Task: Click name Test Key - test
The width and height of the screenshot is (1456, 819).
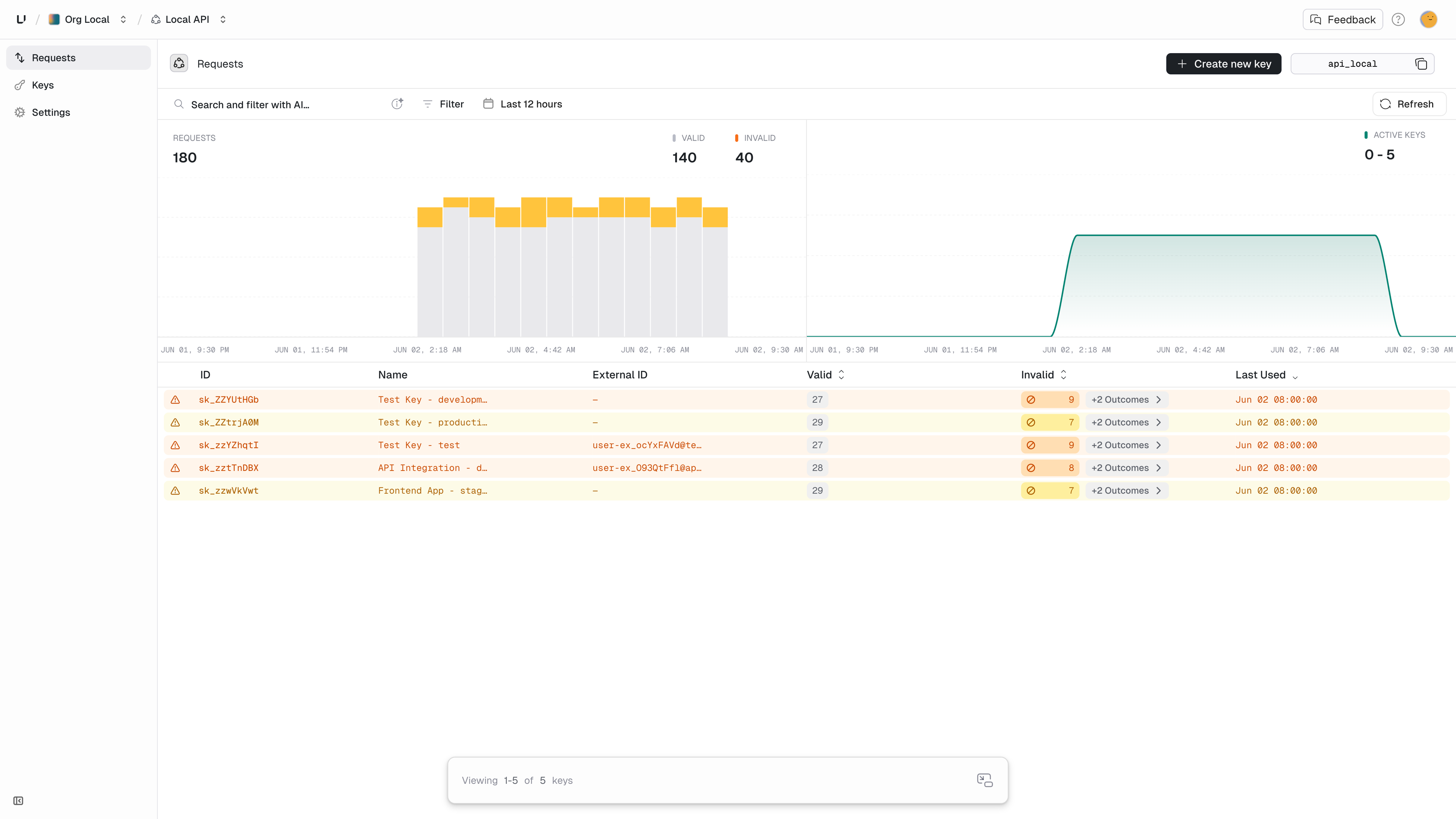Action: [x=419, y=445]
